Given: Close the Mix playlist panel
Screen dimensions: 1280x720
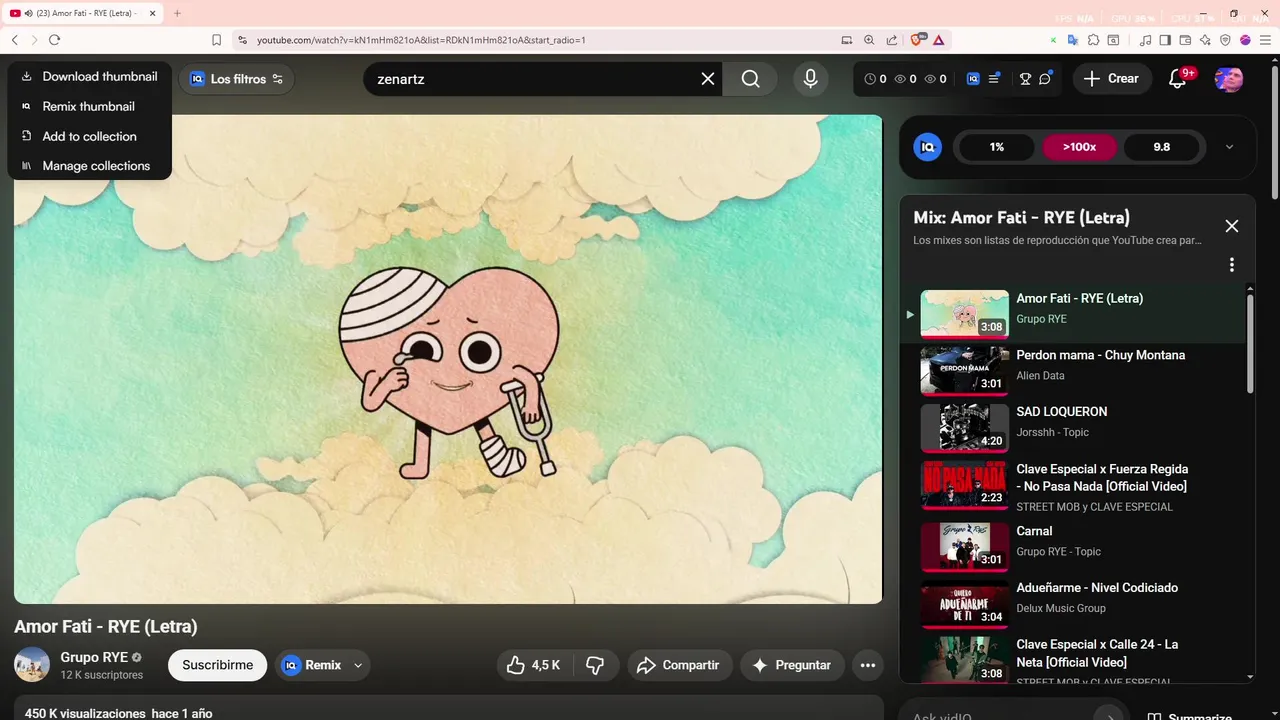Looking at the screenshot, I should [x=1232, y=226].
